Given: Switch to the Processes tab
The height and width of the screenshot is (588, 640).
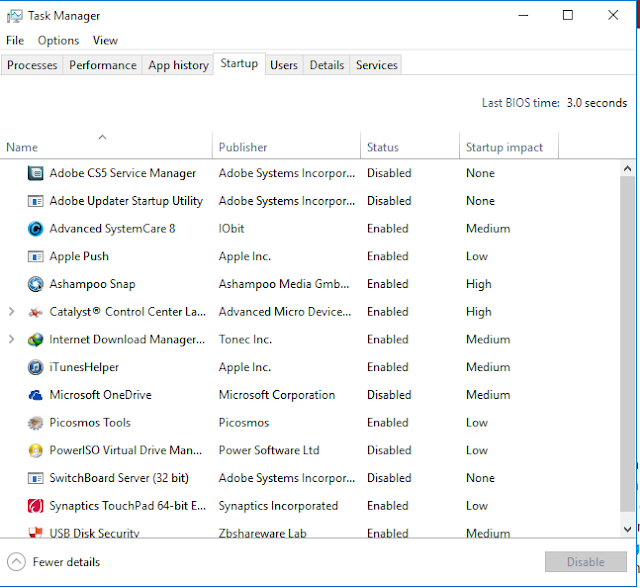Looking at the screenshot, I should [x=32, y=65].
